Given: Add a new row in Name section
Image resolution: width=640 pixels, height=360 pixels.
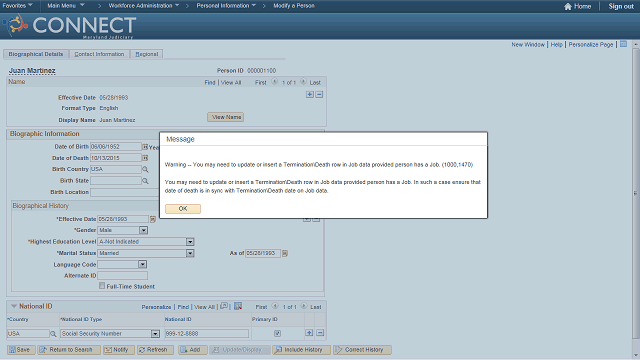Looking at the screenshot, I should pyautogui.click(x=310, y=94).
